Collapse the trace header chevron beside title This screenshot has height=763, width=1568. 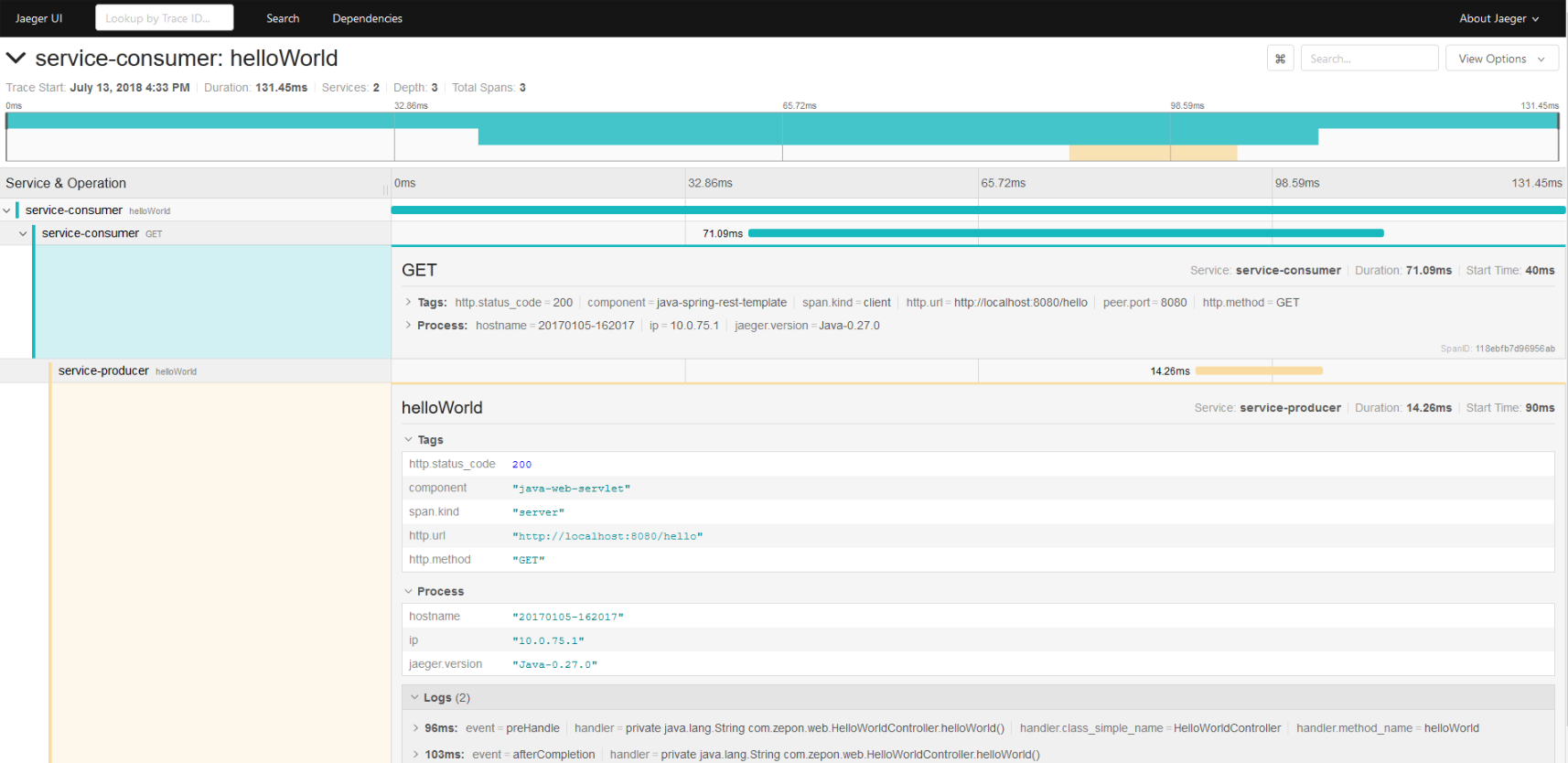[x=16, y=59]
